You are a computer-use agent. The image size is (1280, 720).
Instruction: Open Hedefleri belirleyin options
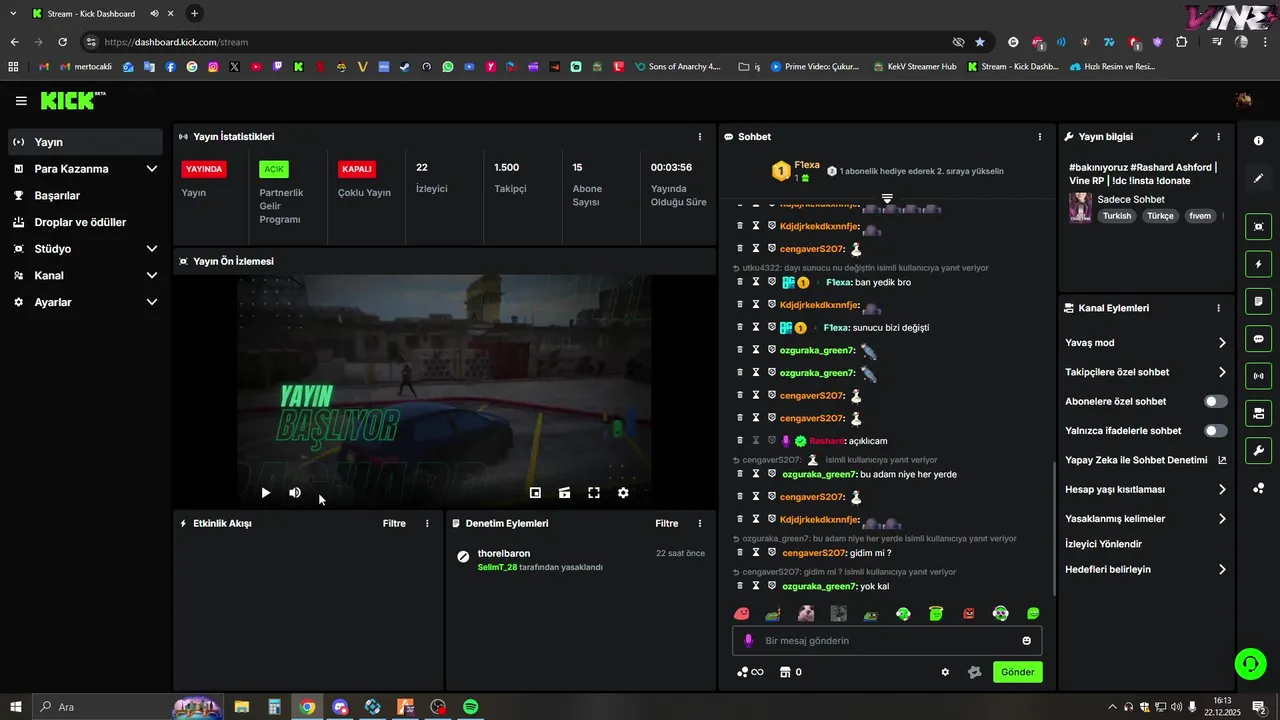pos(1146,570)
